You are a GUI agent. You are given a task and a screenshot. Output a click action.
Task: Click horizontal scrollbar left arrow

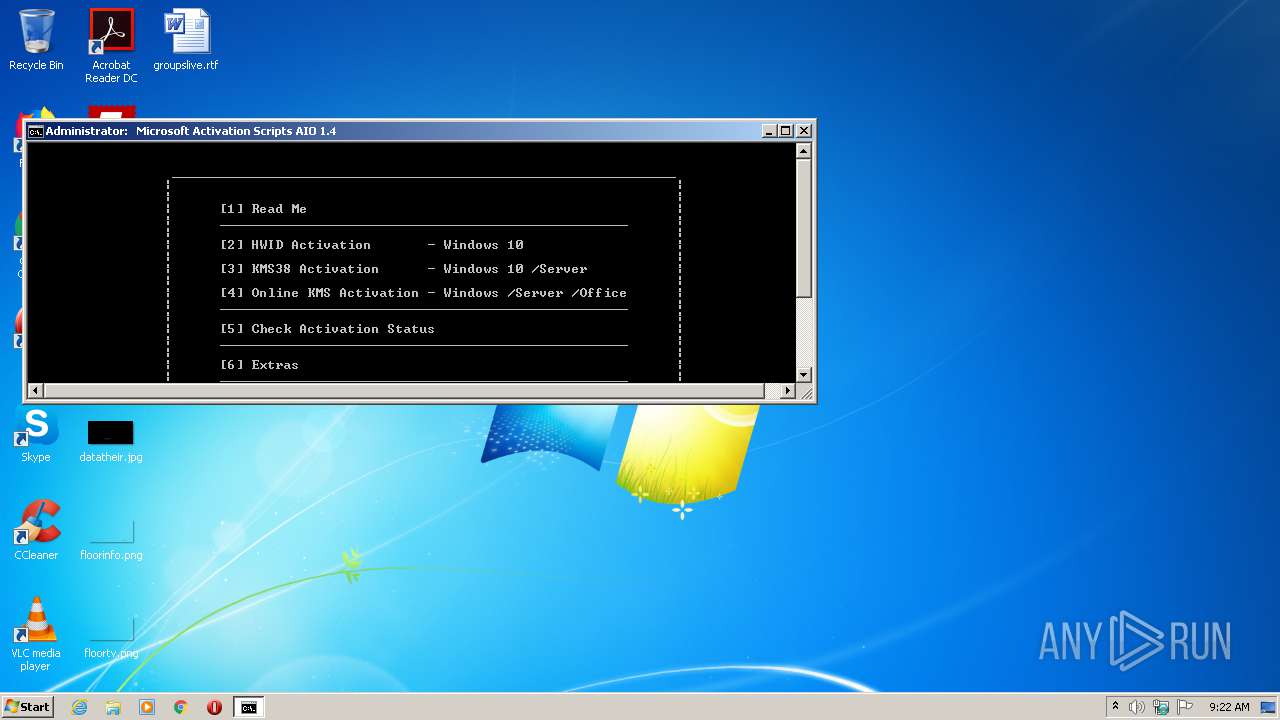[x=36, y=391]
